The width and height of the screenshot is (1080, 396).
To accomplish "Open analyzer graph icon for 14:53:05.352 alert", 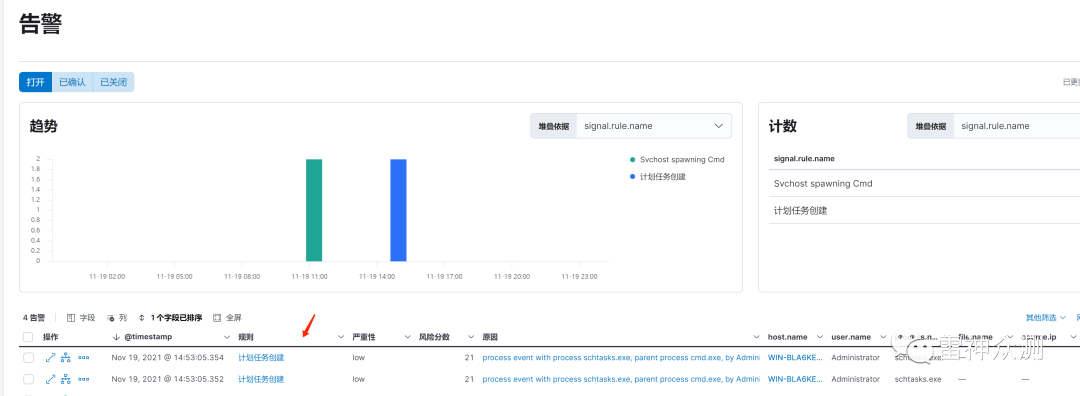I will (x=66, y=379).
